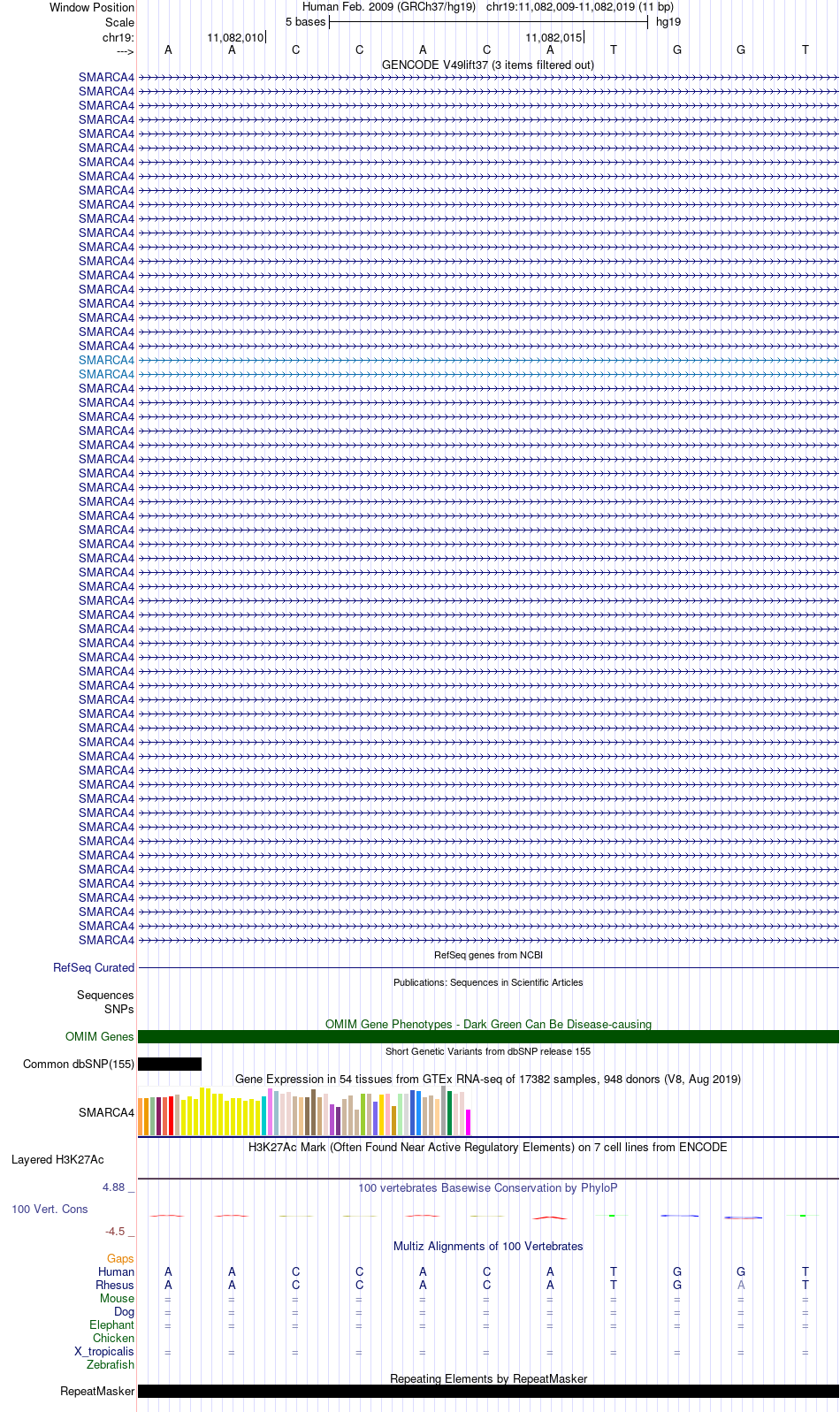Image resolution: width=840 pixels, height=1412 pixels.
Task: Click the Window Position label
Action: pyautogui.click(x=92, y=7)
